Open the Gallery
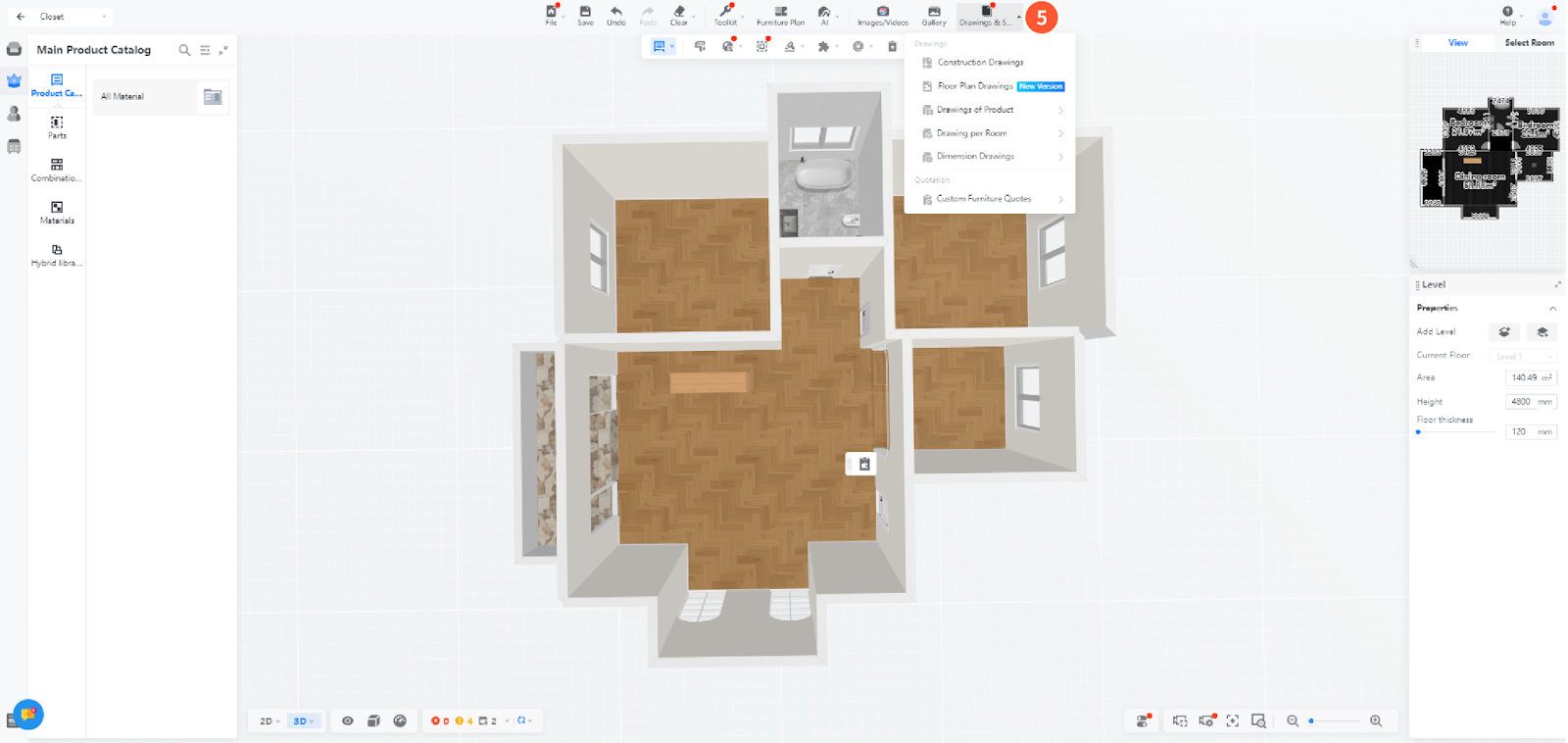Viewport: 1568px width, 743px height. pyautogui.click(x=933, y=15)
